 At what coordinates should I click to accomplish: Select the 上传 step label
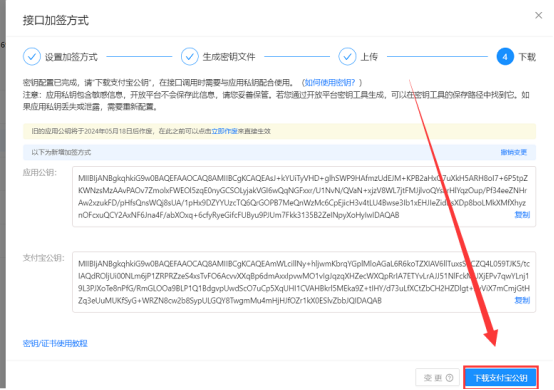369,57
